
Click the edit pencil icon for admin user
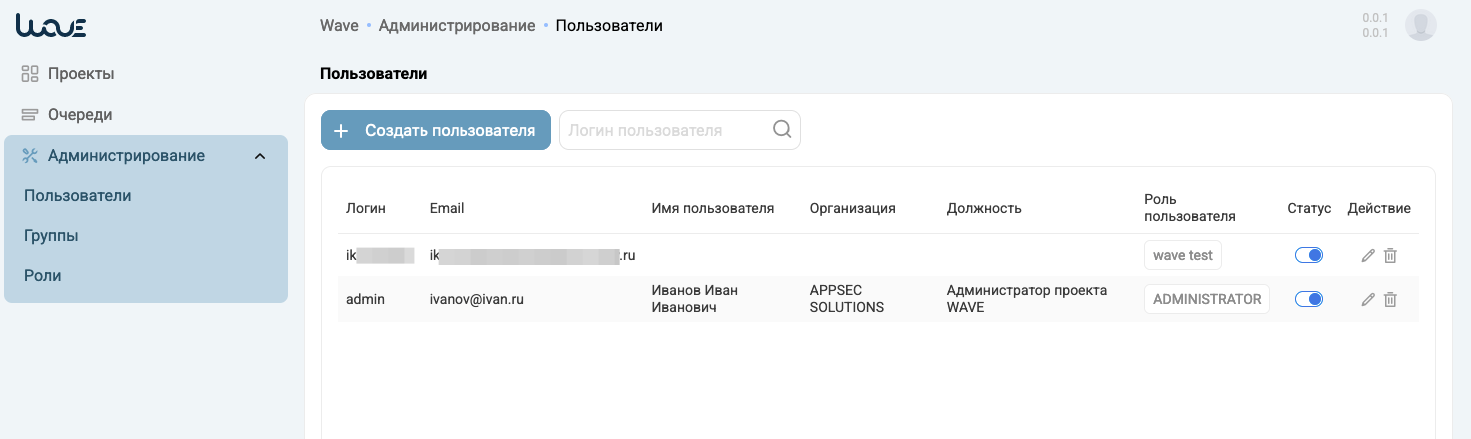point(1368,299)
